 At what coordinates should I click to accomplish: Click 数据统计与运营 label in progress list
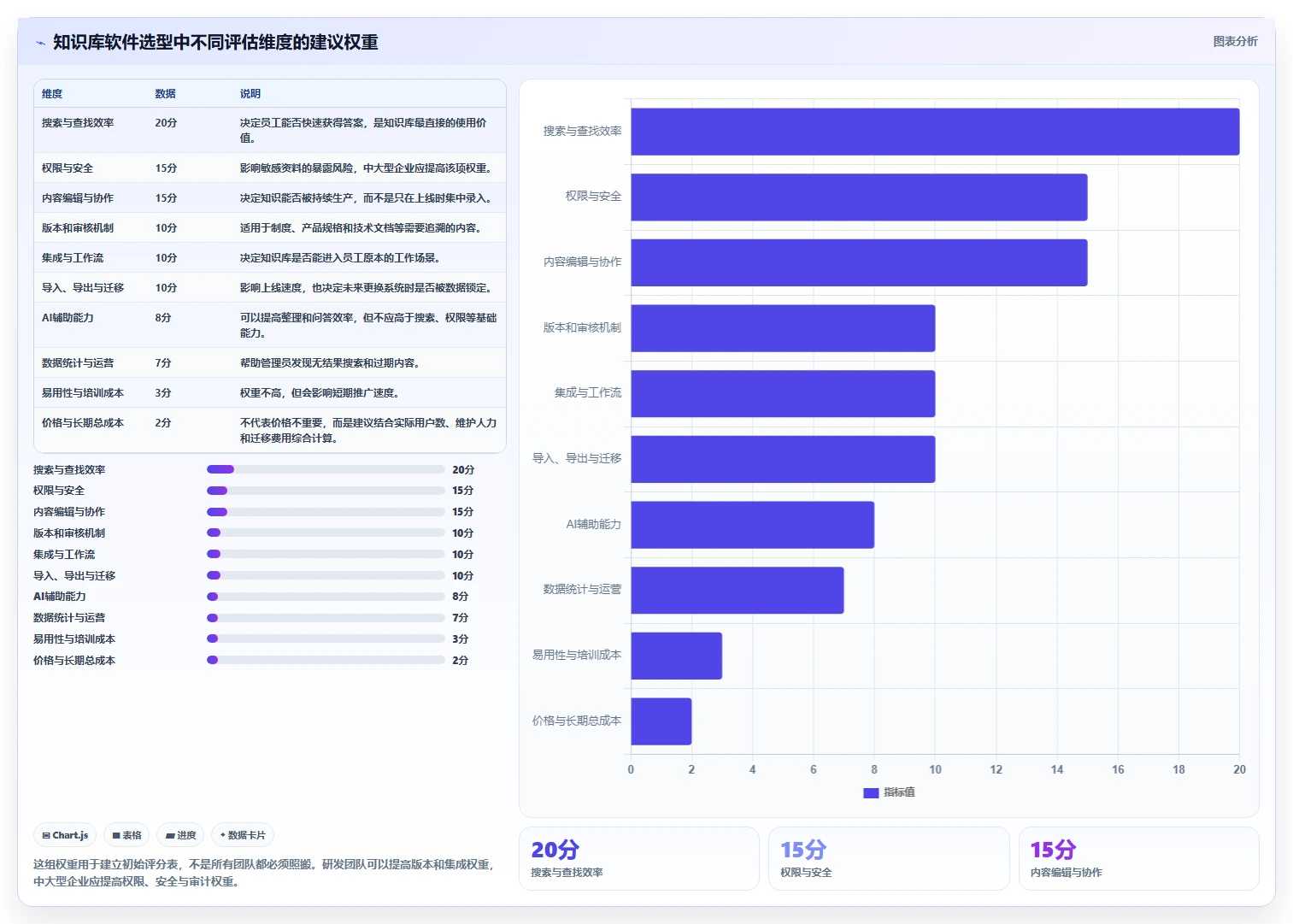[69, 618]
